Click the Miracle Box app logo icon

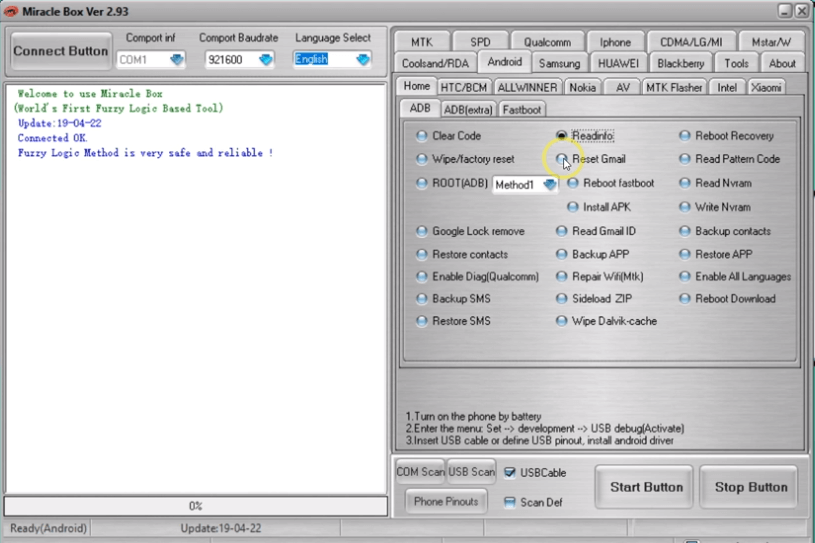(x=10, y=11)
